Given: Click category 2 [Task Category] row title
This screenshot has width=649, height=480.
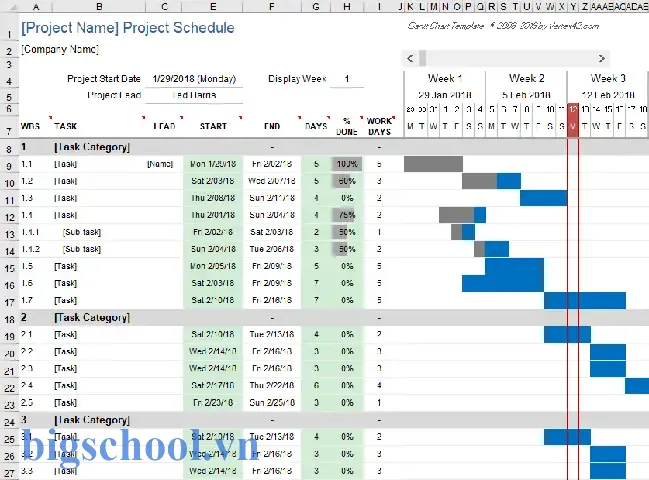Looking at the screenshot, I should 92,317.
